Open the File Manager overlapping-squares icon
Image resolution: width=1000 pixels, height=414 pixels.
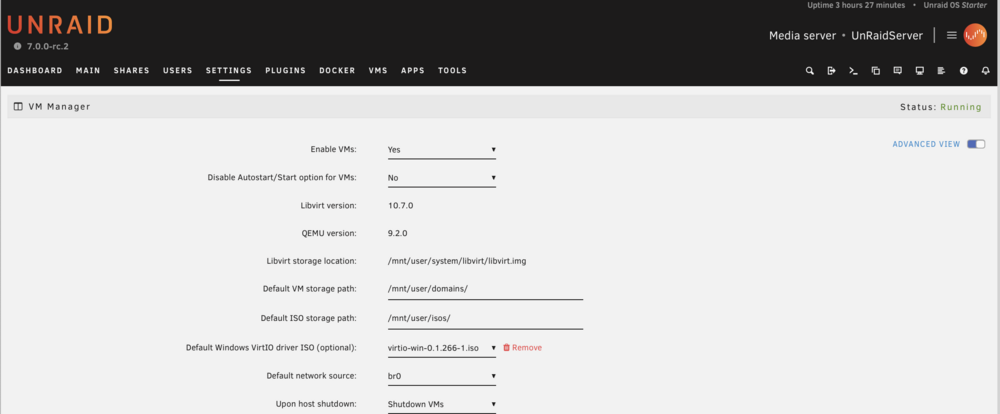pos(876,71)
